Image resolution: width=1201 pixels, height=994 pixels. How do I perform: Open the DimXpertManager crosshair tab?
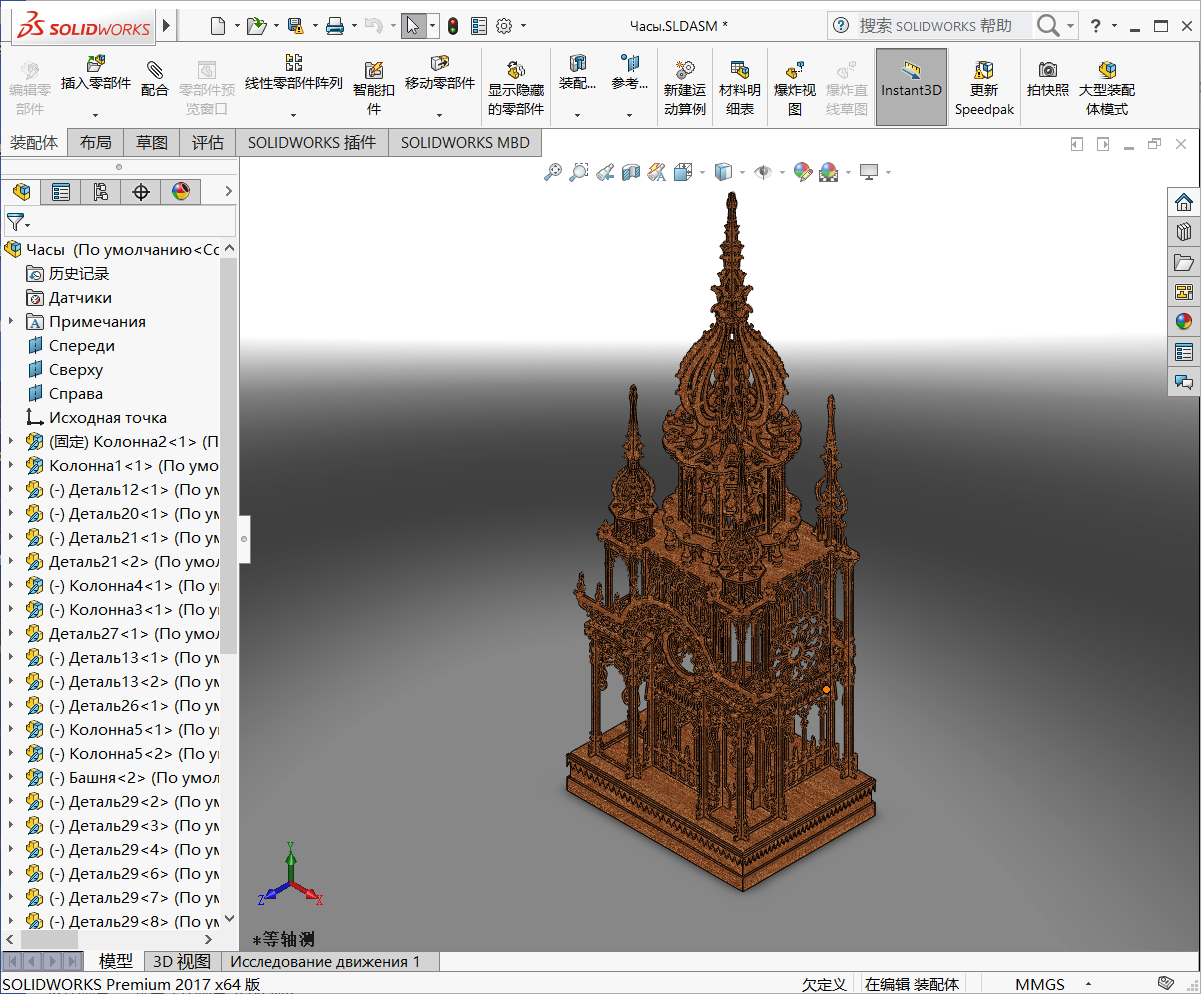click(x=141, y=192)
